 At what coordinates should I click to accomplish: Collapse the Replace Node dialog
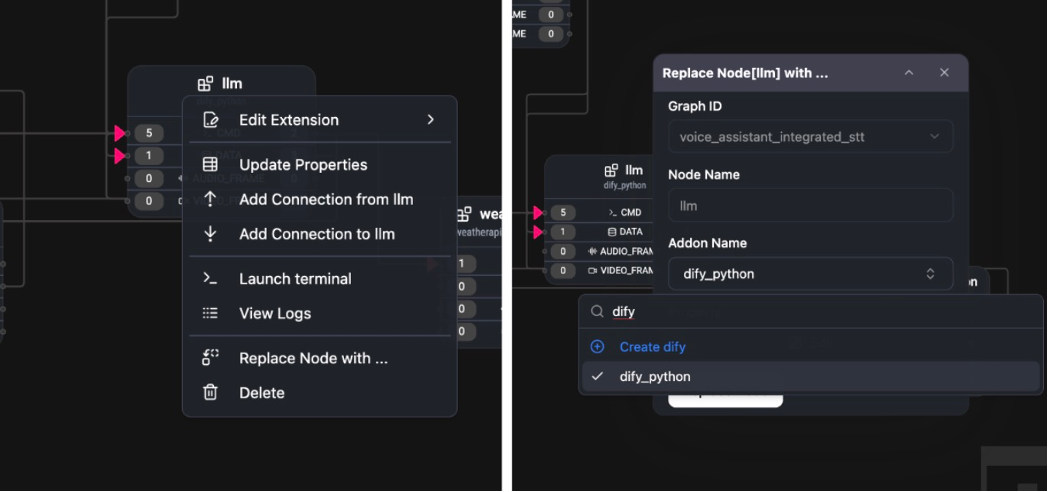[x=909, y=73]
